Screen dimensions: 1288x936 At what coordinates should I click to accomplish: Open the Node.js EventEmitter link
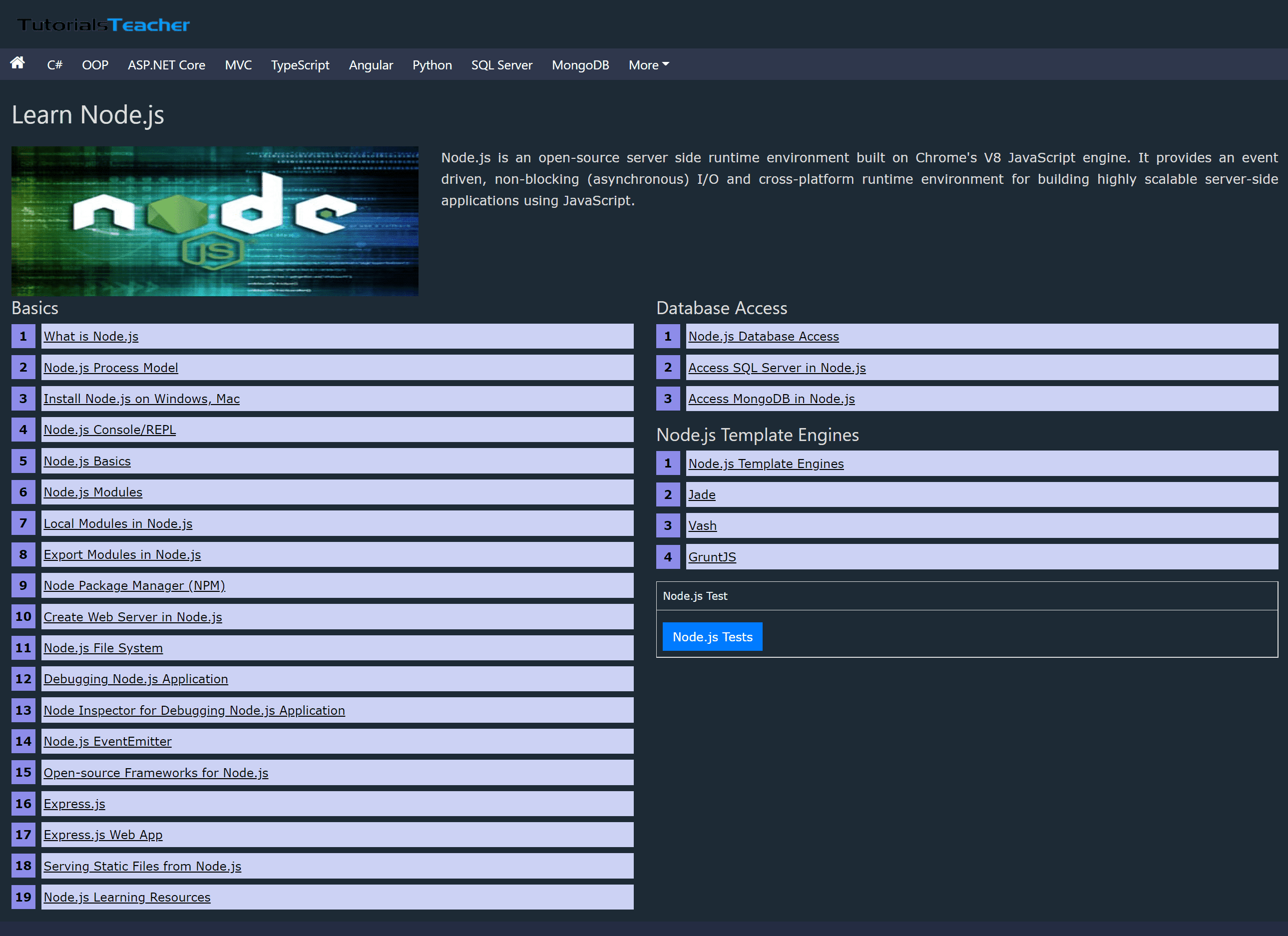[x=107, y=741]
